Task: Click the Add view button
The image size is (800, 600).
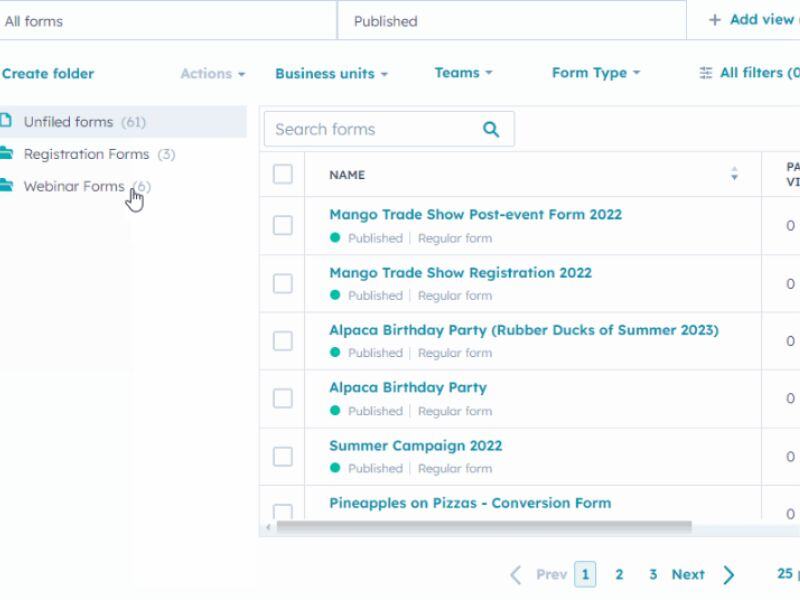Action: [754, 20]
